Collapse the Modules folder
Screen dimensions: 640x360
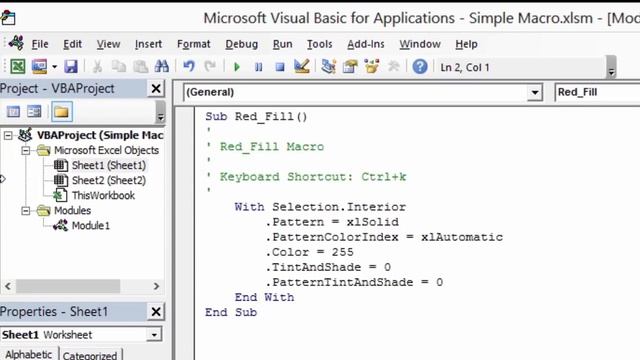(26, 211)
